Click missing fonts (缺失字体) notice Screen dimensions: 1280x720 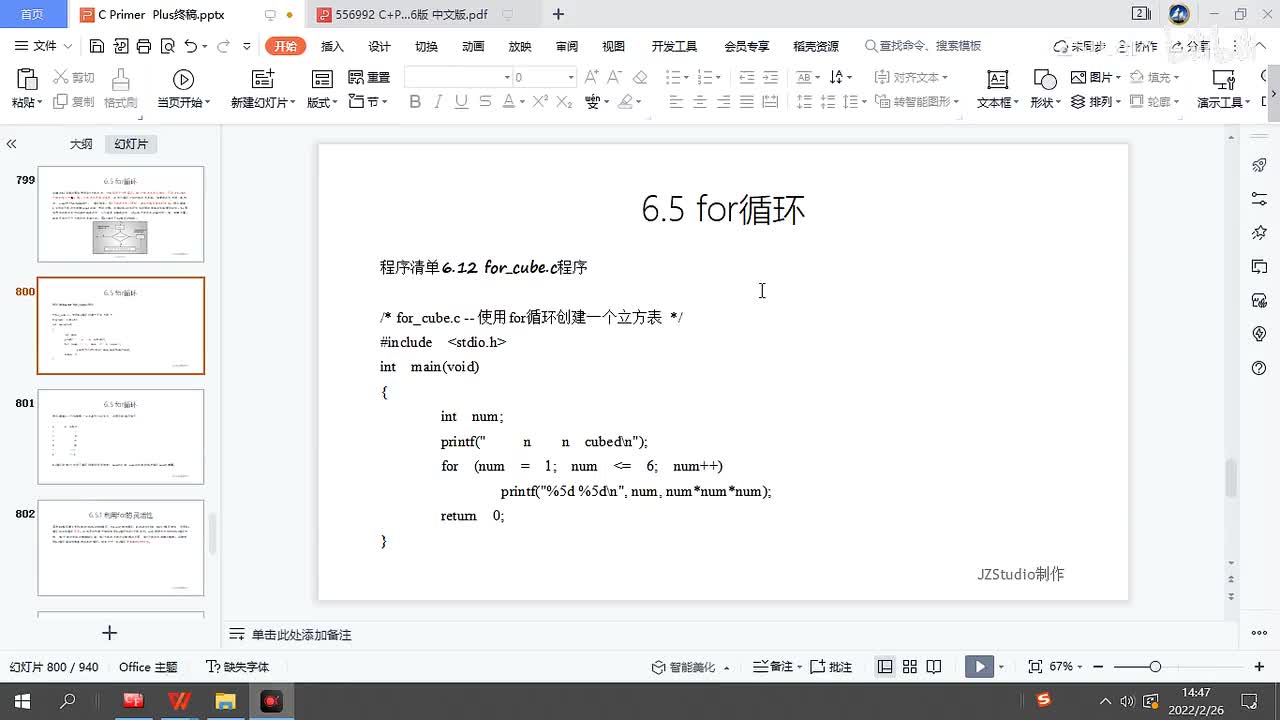click(x=238, y=667)
